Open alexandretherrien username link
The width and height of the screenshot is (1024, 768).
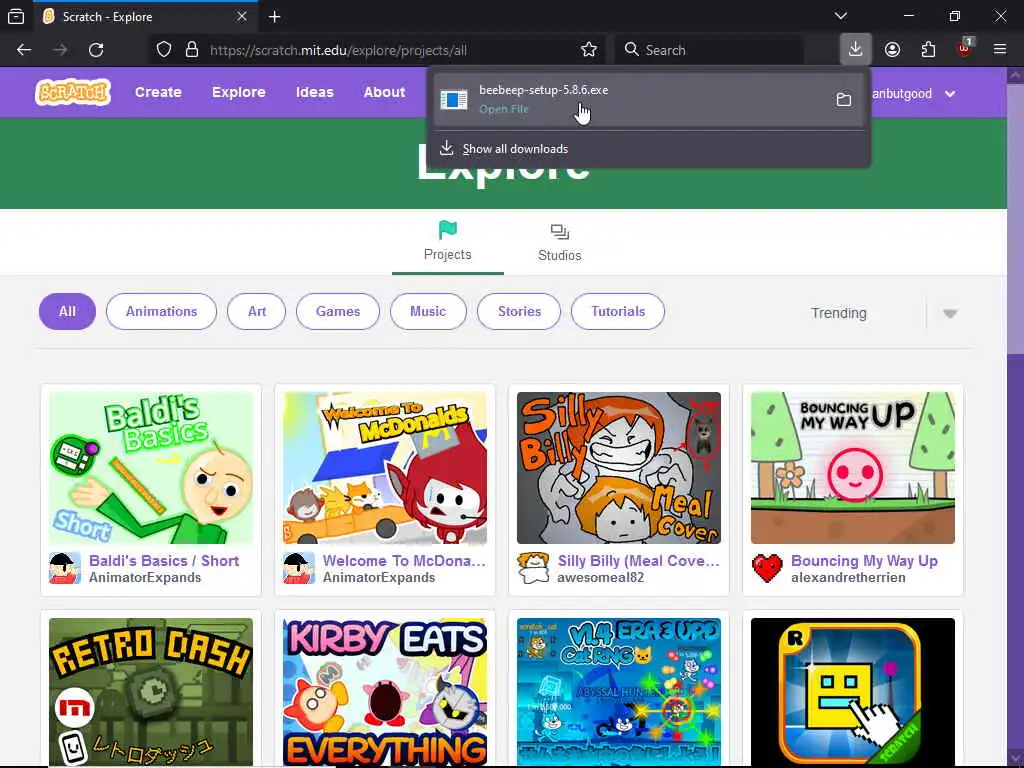[848, 578]
